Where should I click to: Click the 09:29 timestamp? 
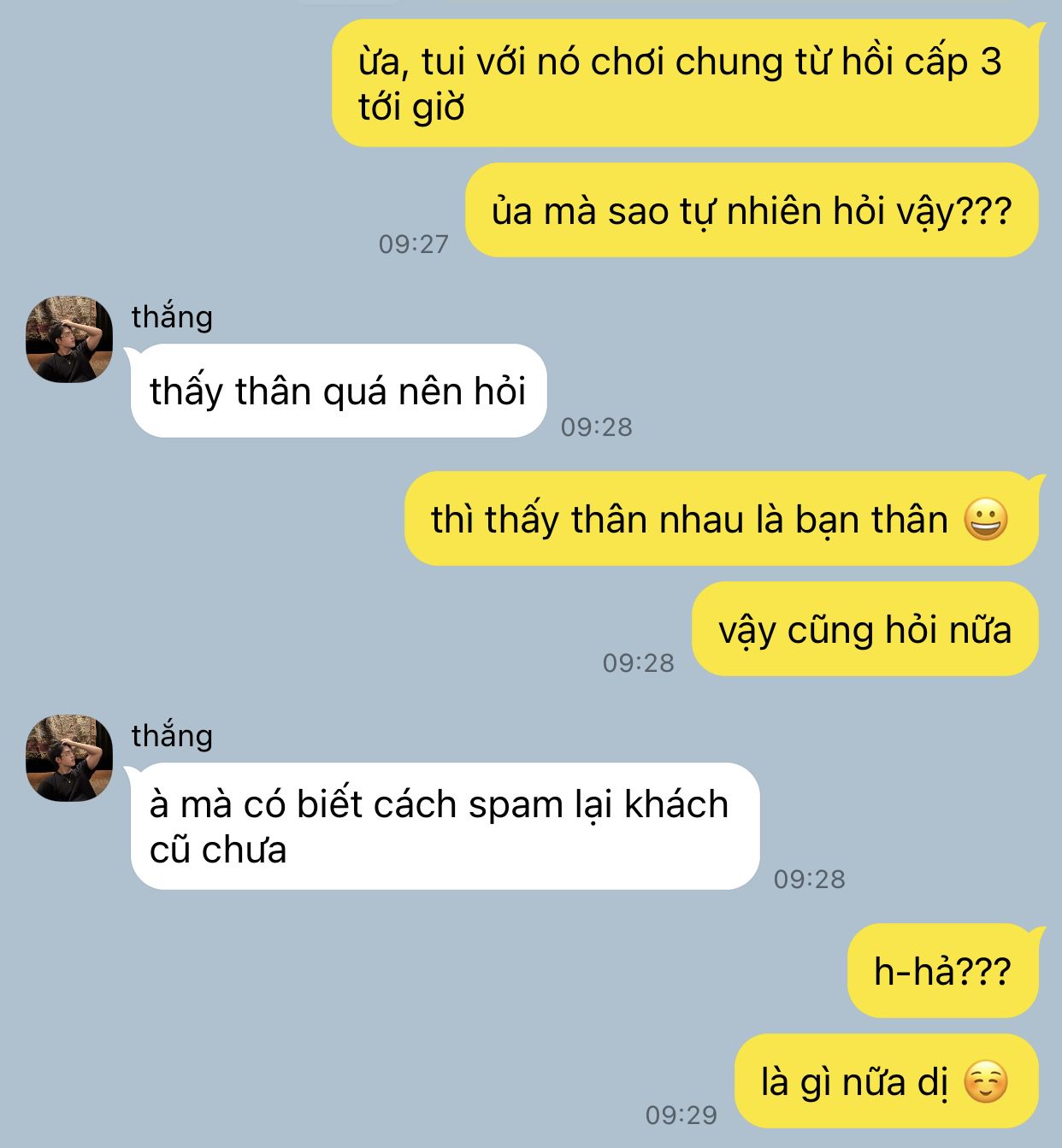(x=681, y=1115)
